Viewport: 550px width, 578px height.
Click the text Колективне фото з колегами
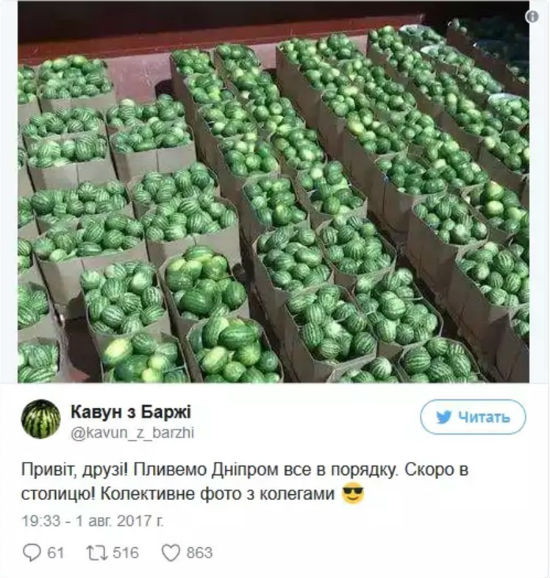coord(217,494)
